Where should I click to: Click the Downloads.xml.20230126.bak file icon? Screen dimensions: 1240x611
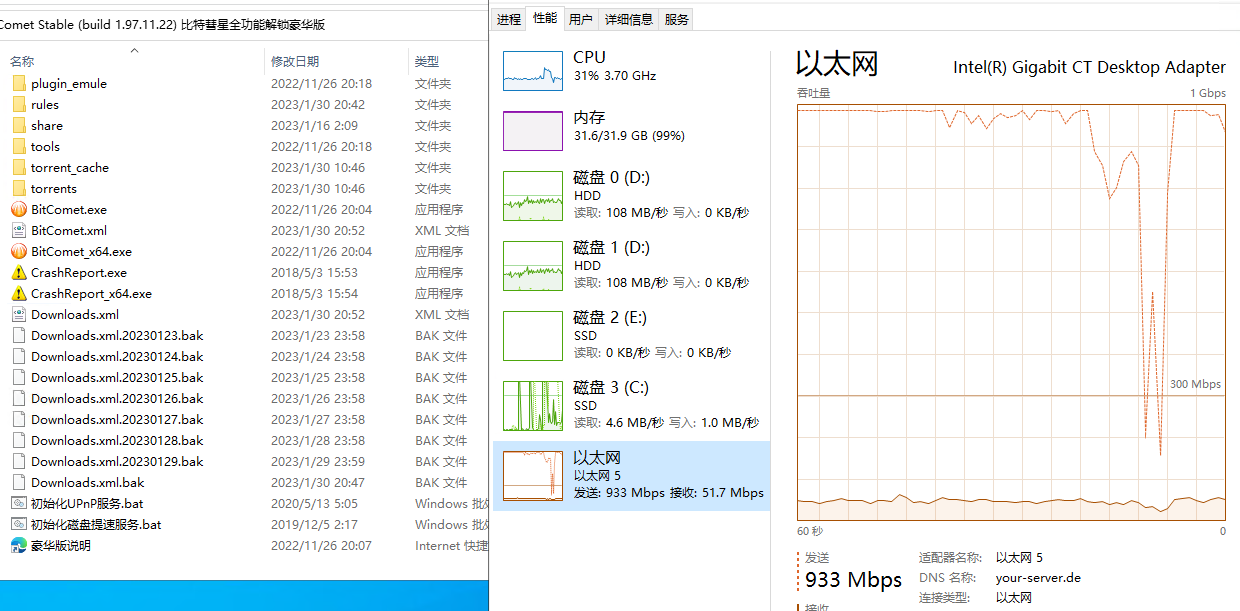[x=19, y=399]
